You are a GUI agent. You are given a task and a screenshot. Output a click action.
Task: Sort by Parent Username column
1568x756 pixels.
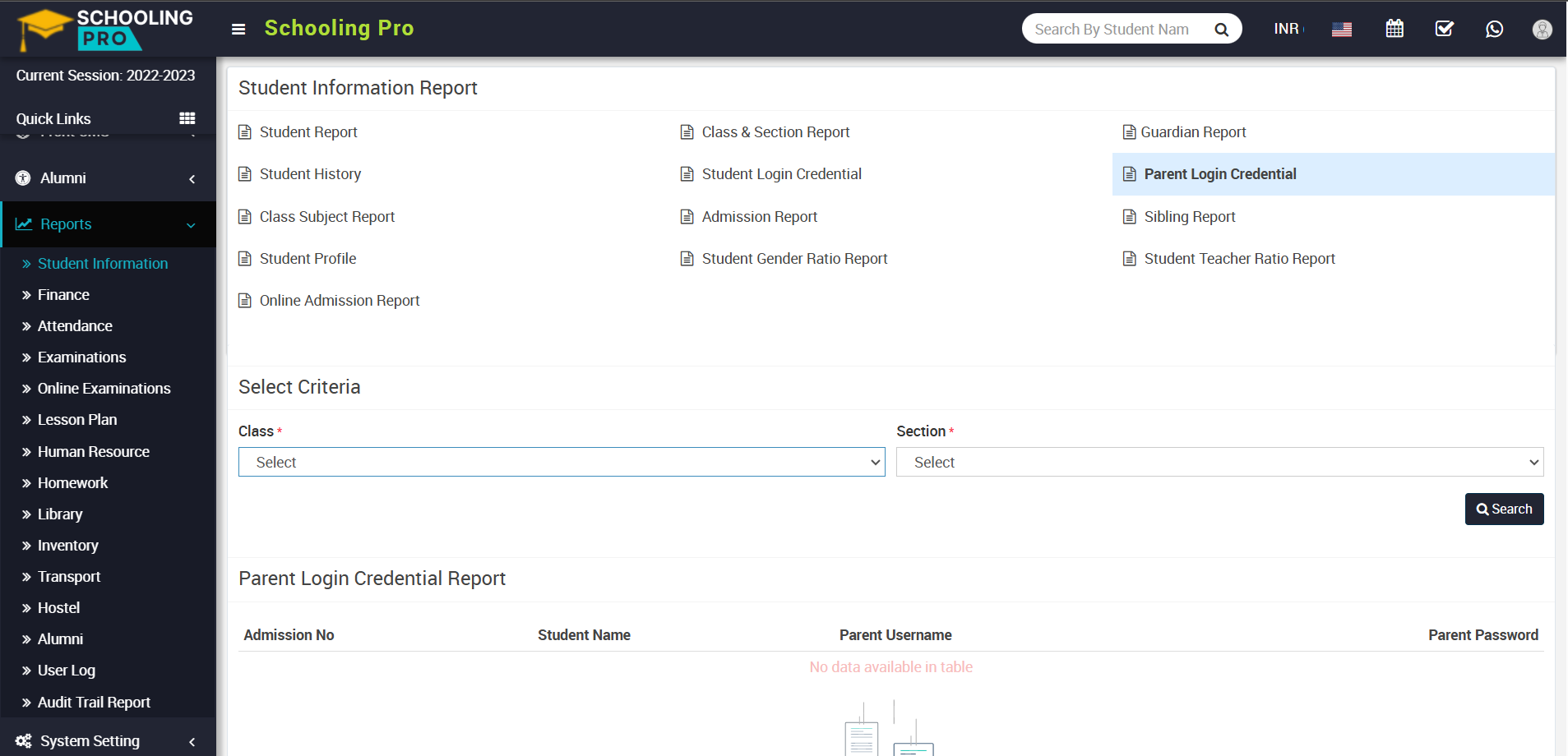point(895,635)
